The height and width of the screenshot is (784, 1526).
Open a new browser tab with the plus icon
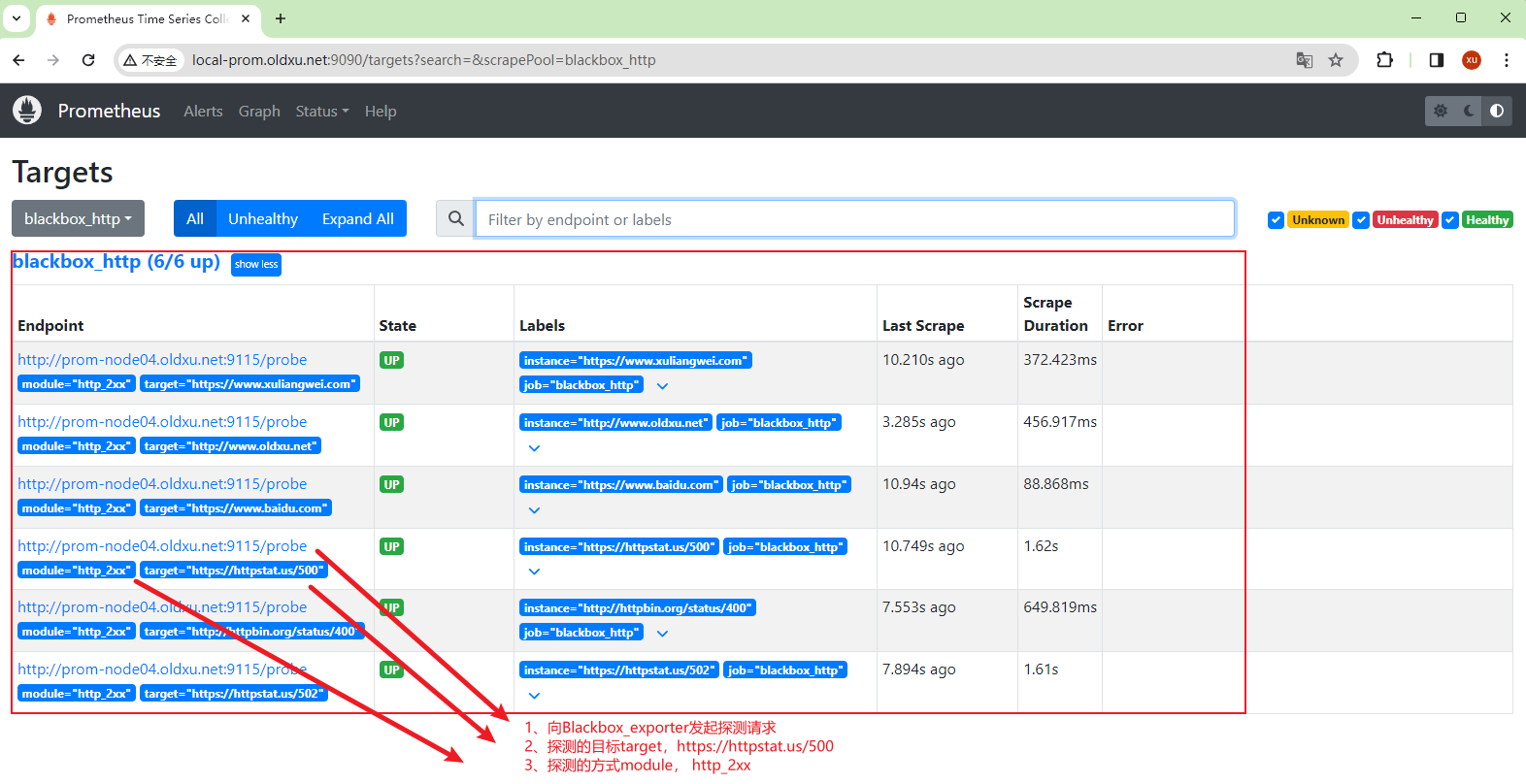(x=281, y=18)
